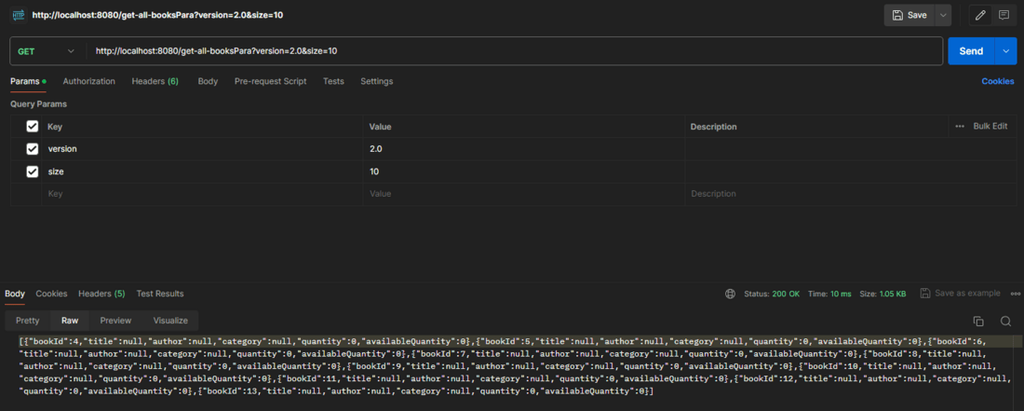Search the response using the magnifier icon
Viewport: 1024px width, 411px height.
click(1004, 321)
